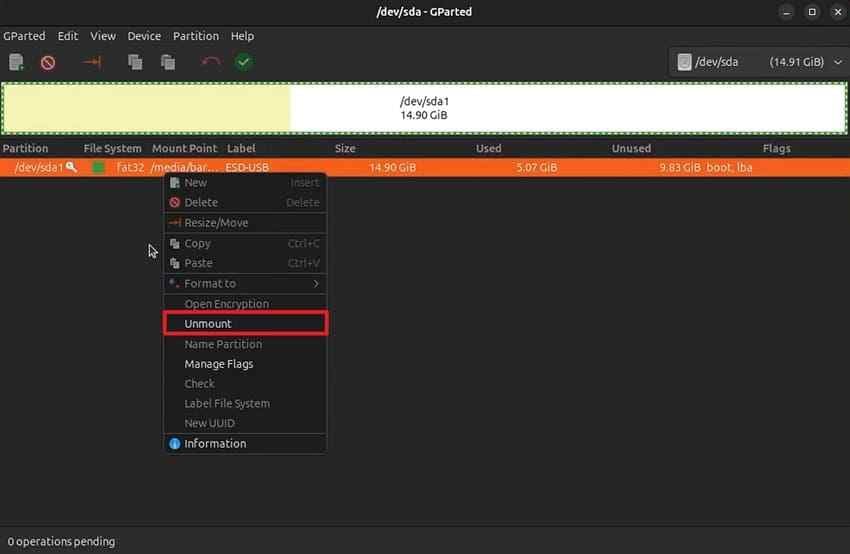The height and width of the screenshot is (554, 850).
Task: Click the Format to icon in context menu
Action: click(174, 284)
